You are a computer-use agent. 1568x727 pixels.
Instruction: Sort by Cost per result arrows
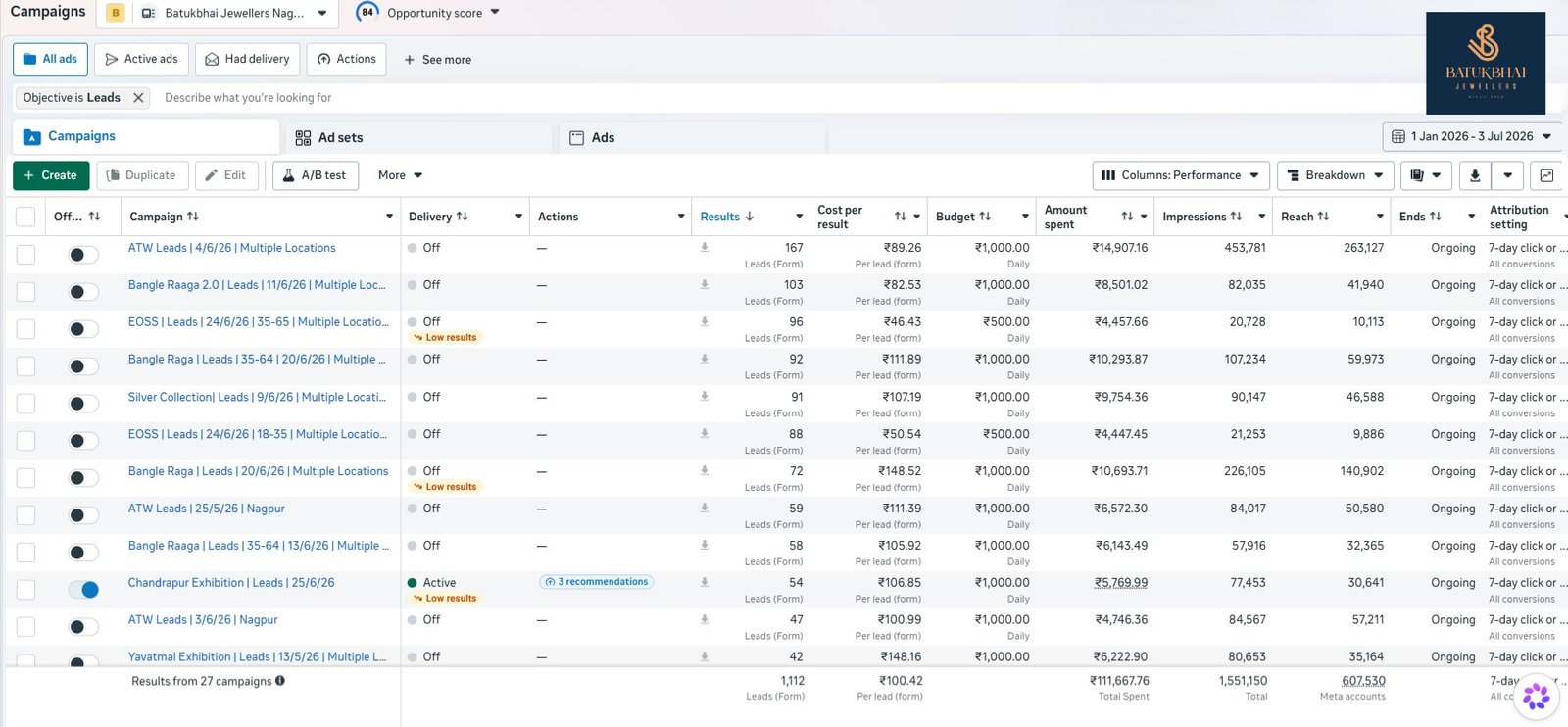(x=900, y=217)
